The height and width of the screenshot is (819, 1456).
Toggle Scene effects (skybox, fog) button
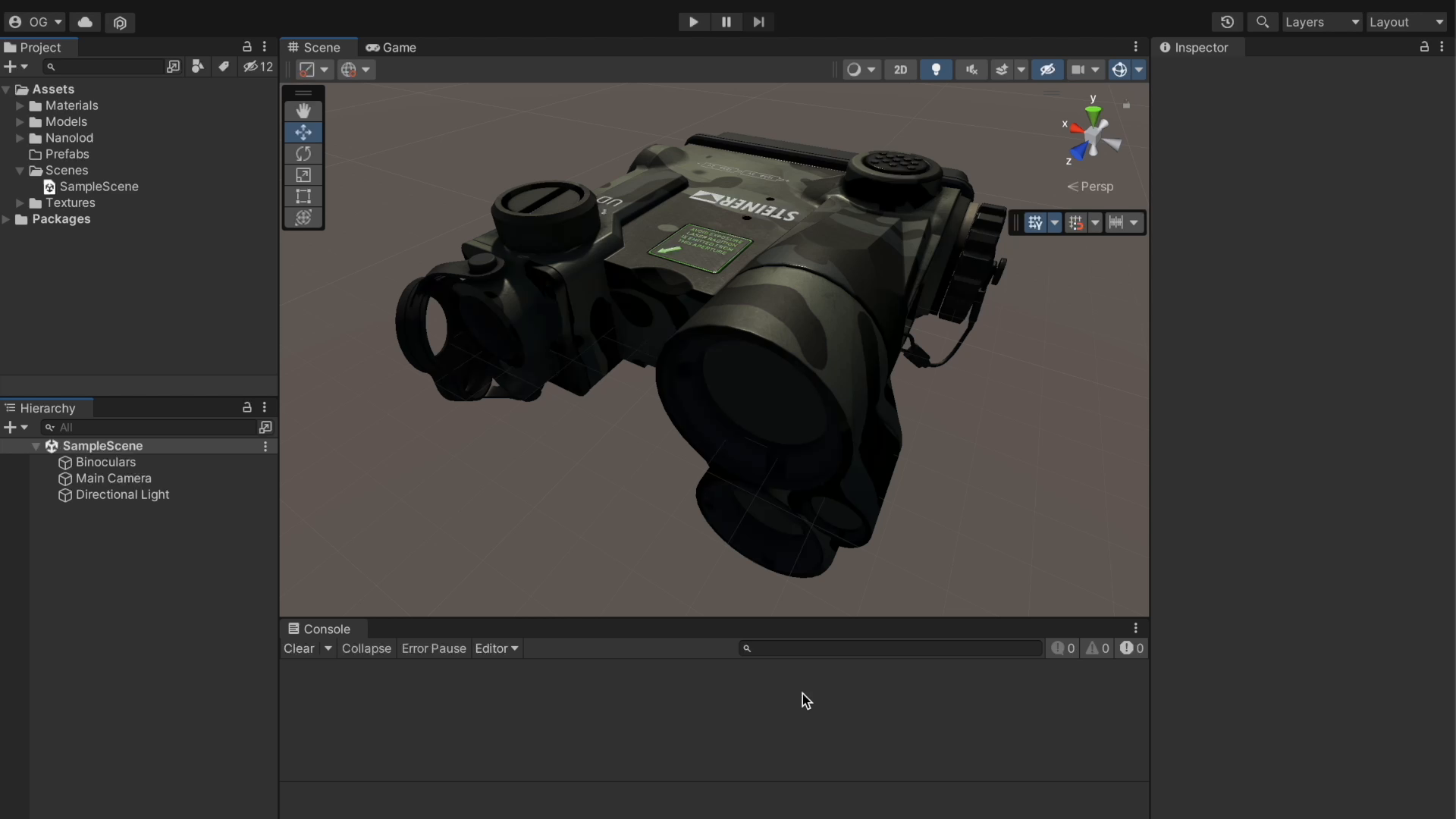point(1002,70)
